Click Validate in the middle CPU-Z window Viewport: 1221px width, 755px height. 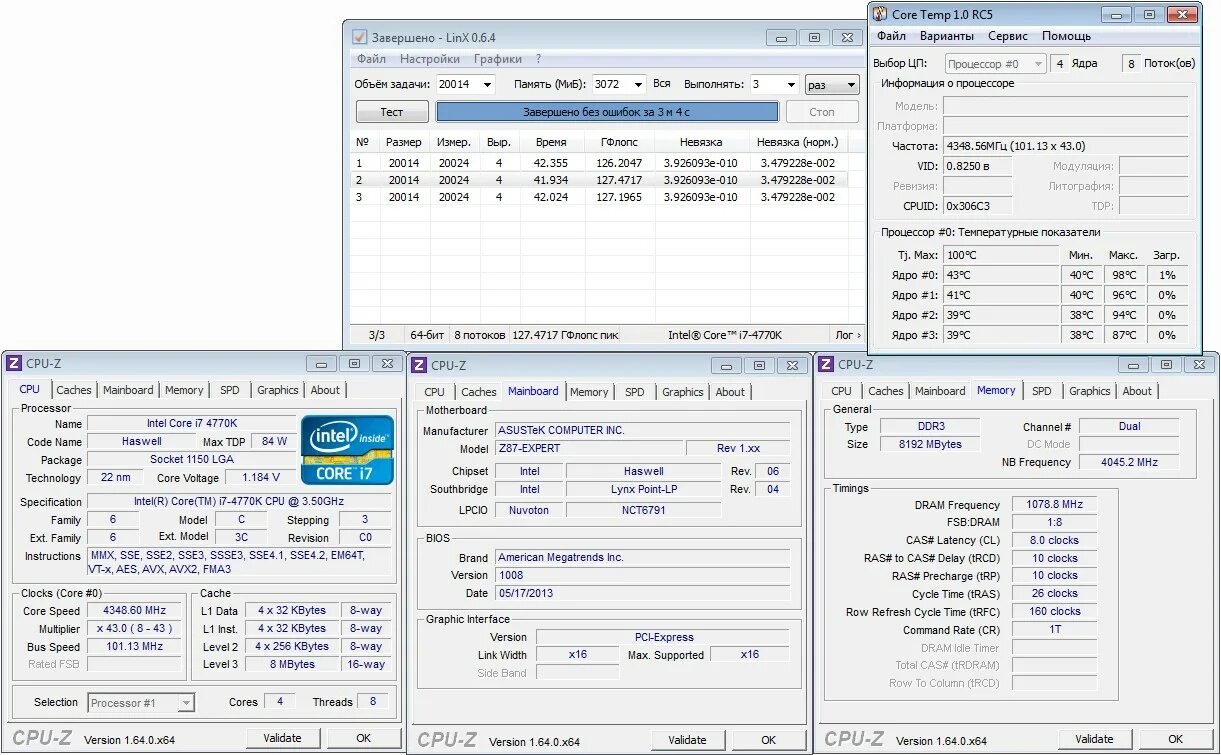click(688, 740)
